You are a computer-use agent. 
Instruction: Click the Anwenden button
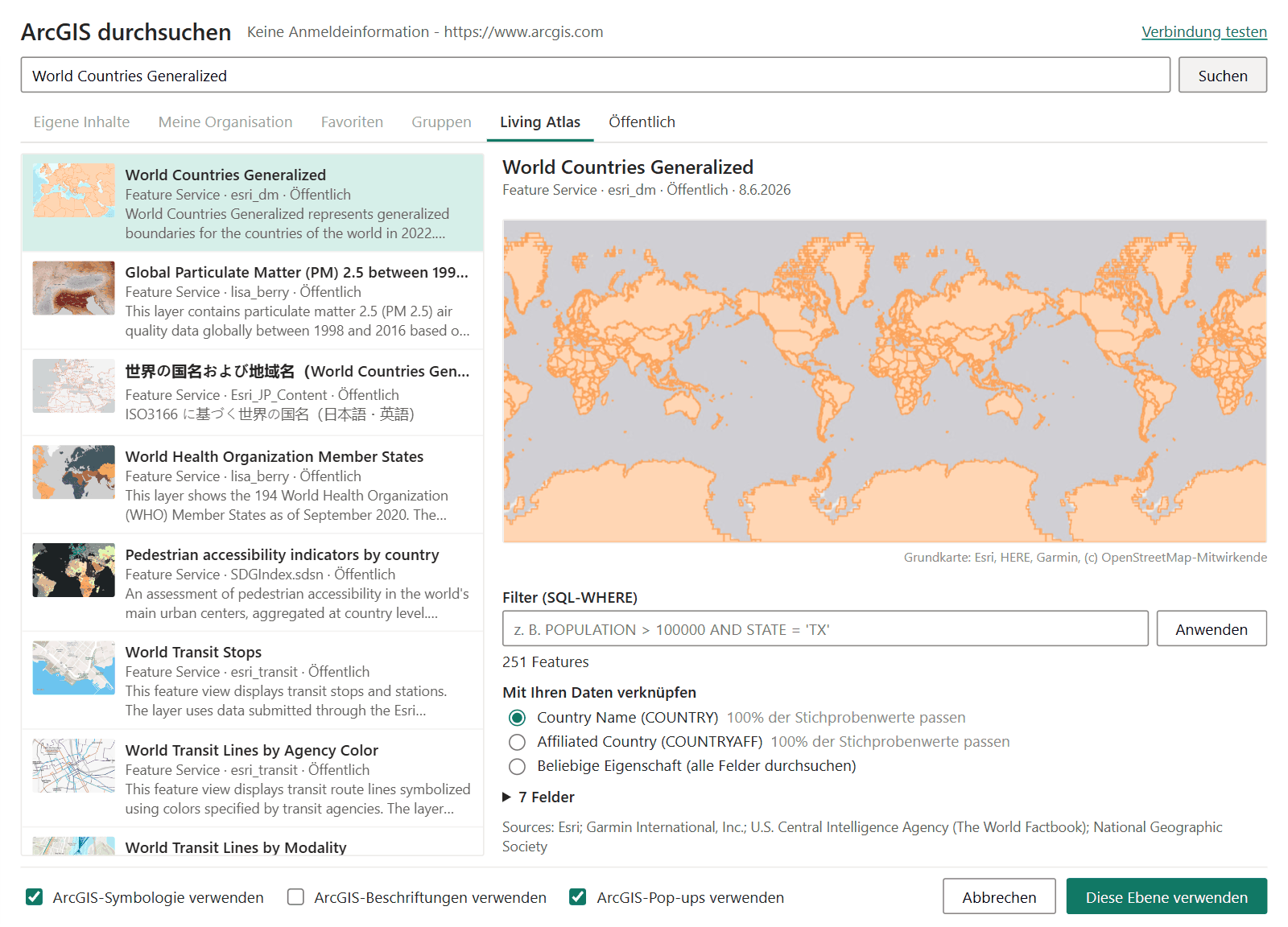point(1212,628)
